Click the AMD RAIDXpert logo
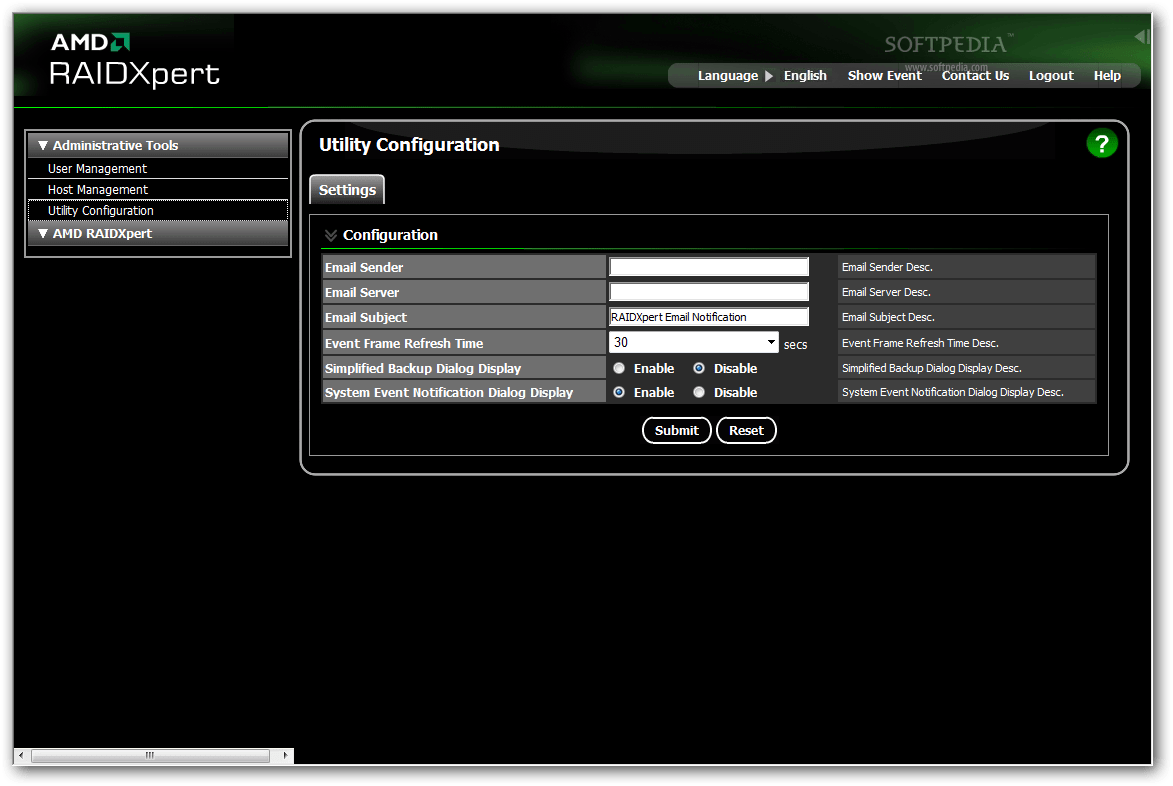Image resolution: width=1173 pixels, height=786 pixels. point(135,61)
